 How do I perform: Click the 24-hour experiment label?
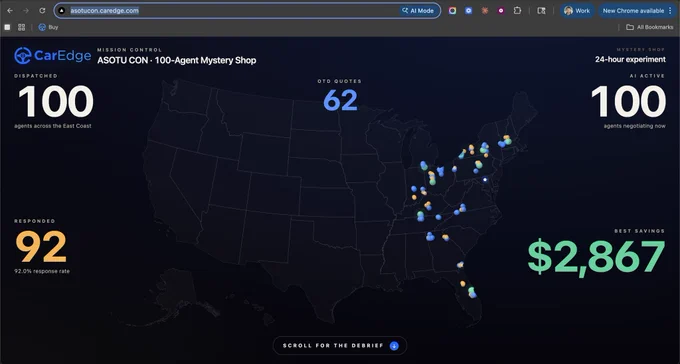pyautogui.click(x=630, y=59)
